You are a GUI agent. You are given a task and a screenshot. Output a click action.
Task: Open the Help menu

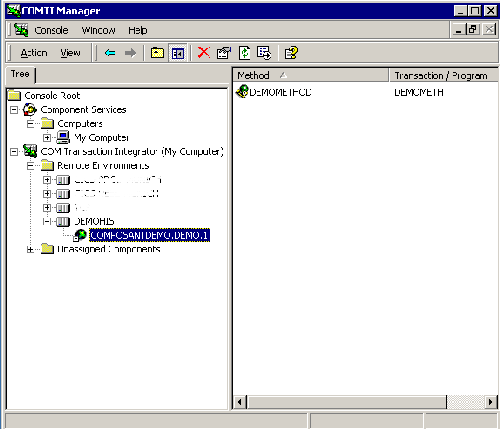point(138,30)
